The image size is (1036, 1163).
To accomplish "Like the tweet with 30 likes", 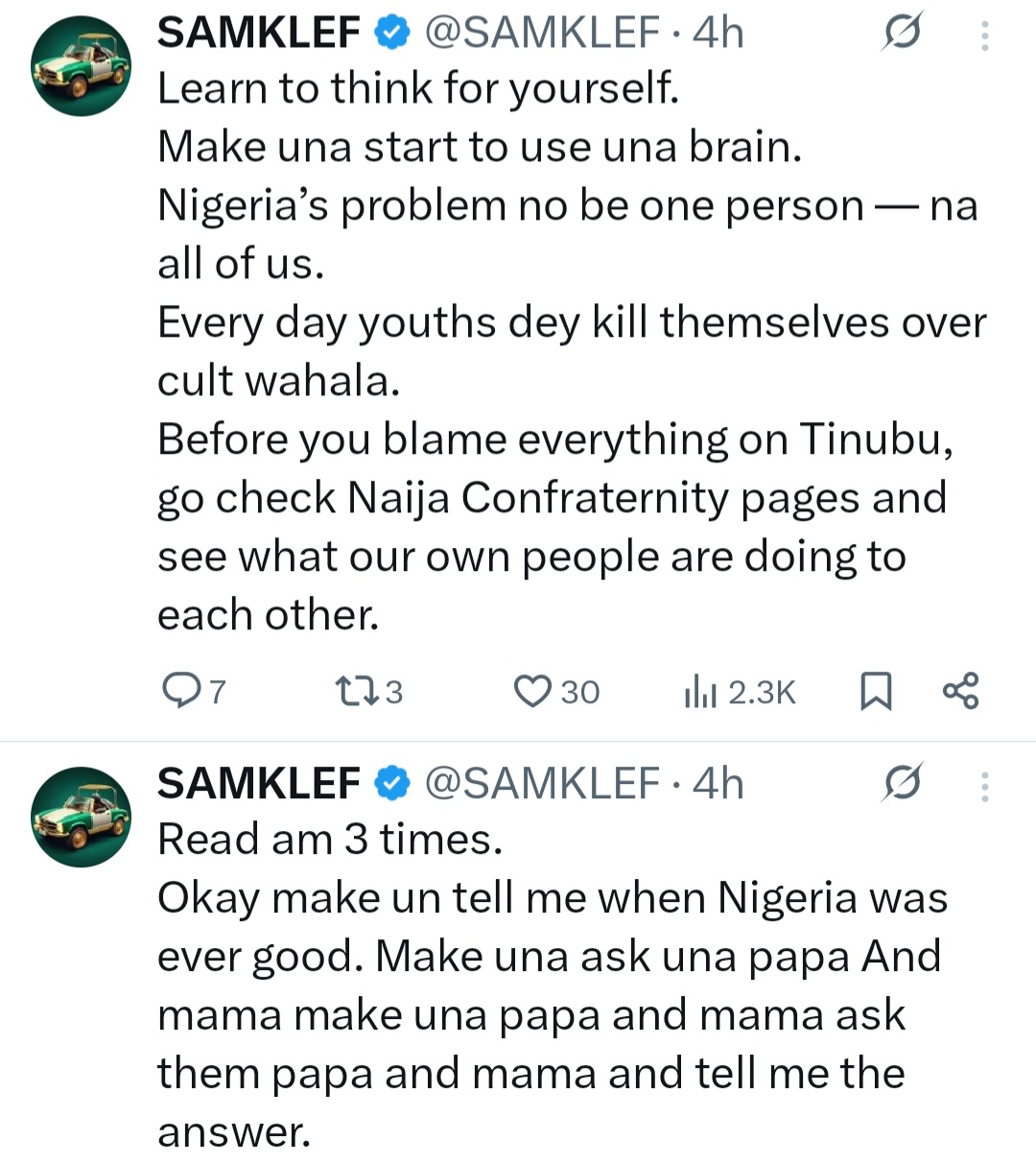I will click(x=532, y=691).
